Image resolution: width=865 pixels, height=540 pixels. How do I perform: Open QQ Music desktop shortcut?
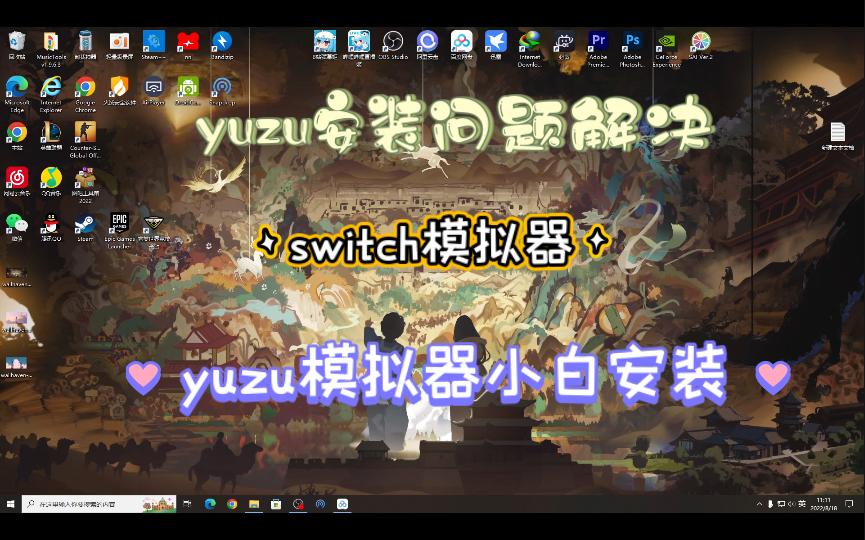pyautogui.click(x=51, y=178)
